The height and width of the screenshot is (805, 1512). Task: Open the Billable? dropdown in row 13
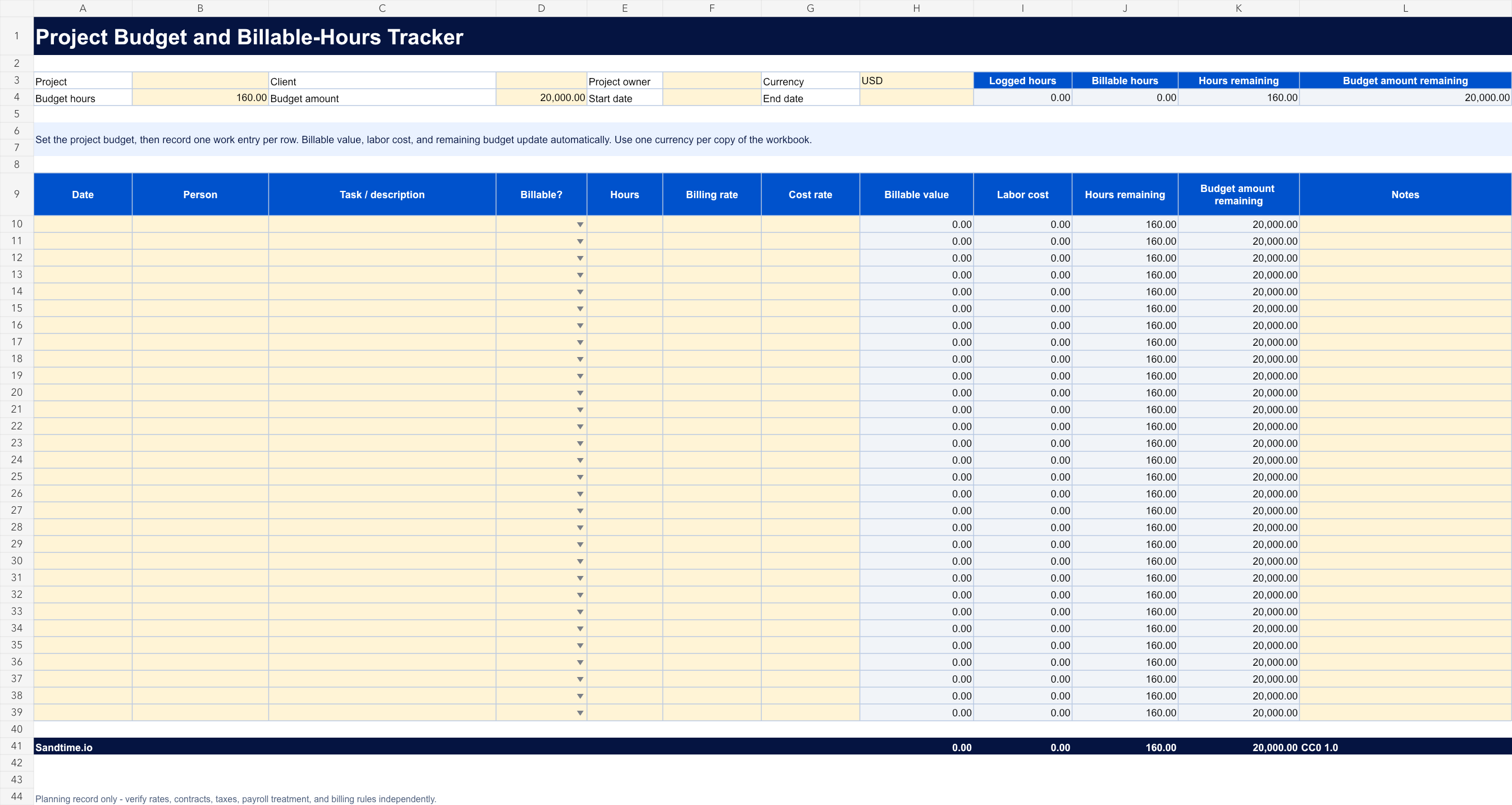click(579, 275)
